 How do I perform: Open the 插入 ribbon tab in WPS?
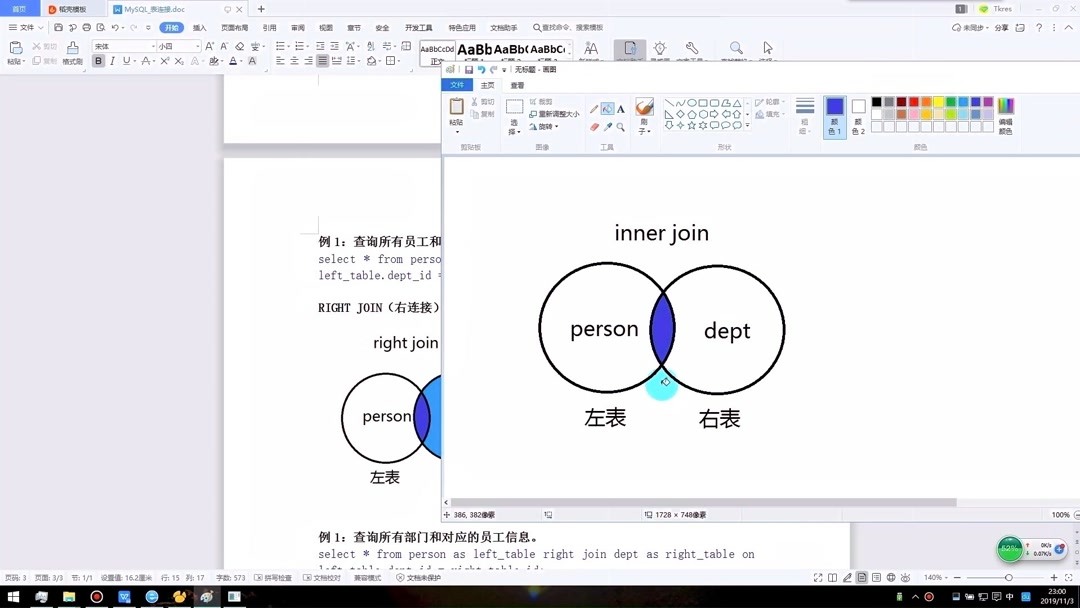(x=198, y=27)
